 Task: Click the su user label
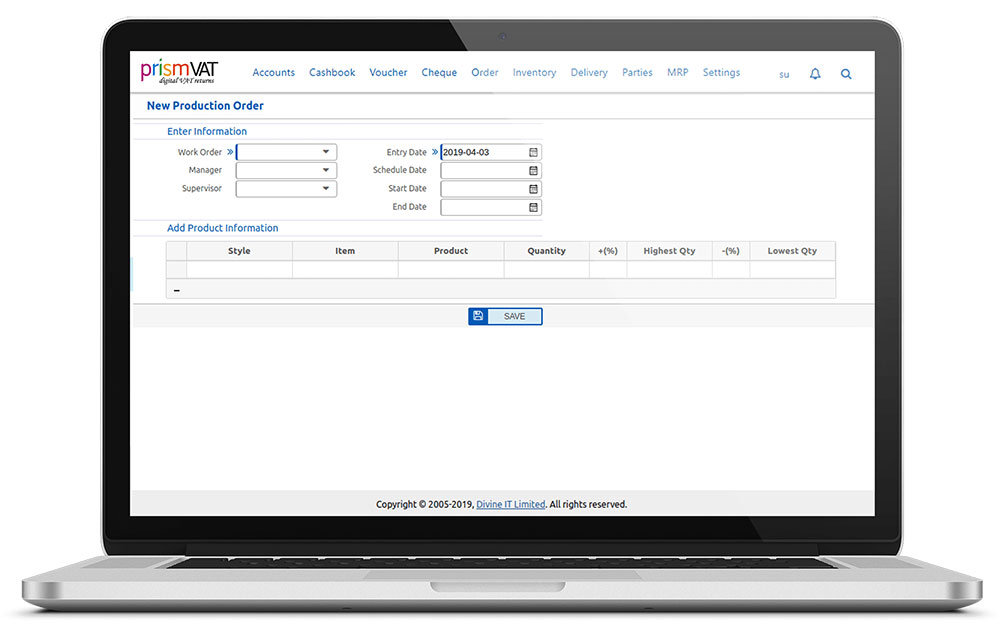pyautogui.click(x=784, y=75)
